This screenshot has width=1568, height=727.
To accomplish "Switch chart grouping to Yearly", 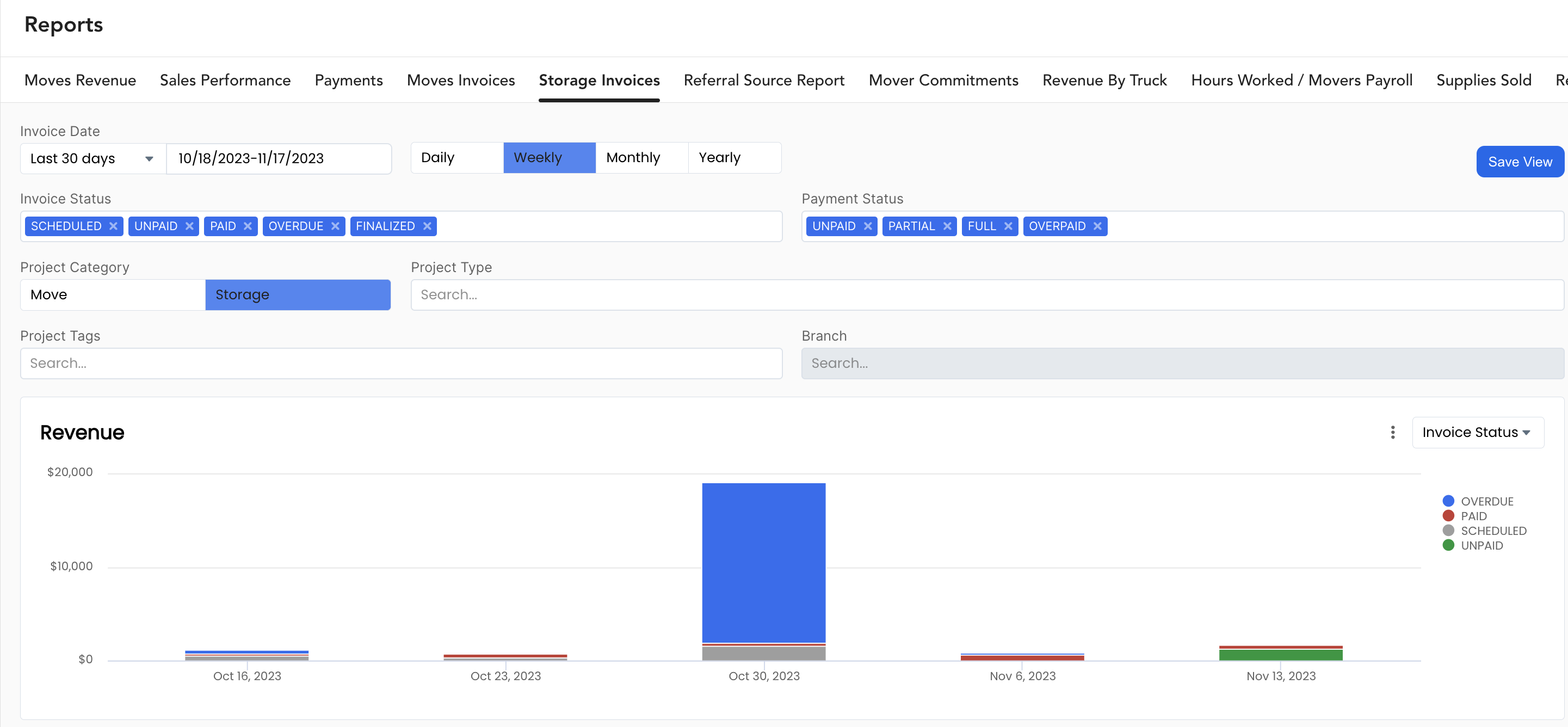I will 734,158.
